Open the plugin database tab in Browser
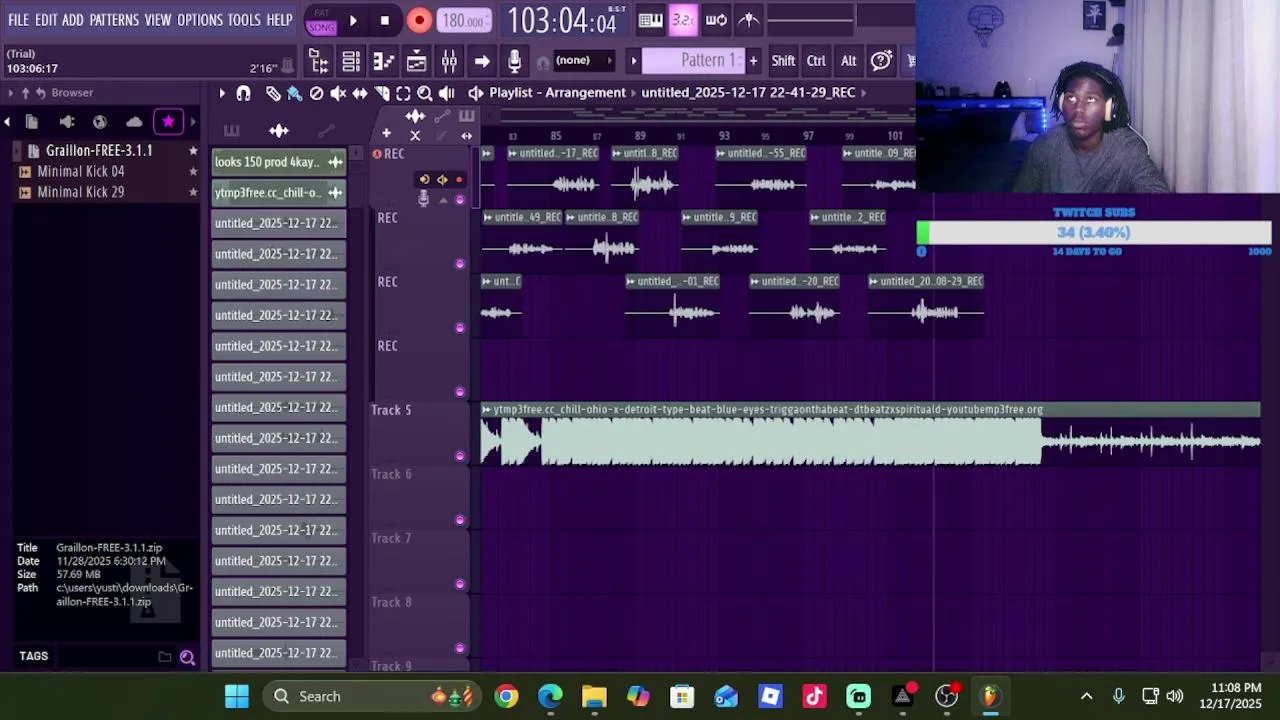Screen dimensions: 1280x720 [66, 122]
